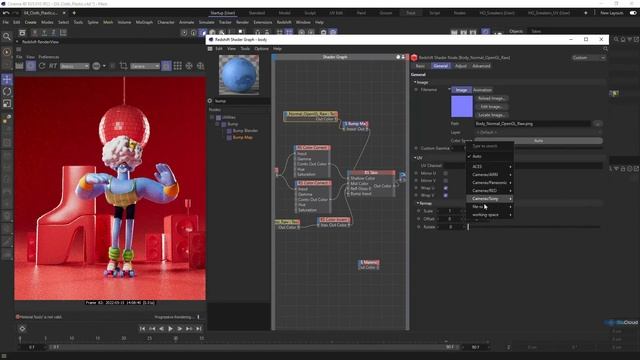Uncheck the Wrap V checkbox
This screenshot has width=640, height=360.
(445, 196)
